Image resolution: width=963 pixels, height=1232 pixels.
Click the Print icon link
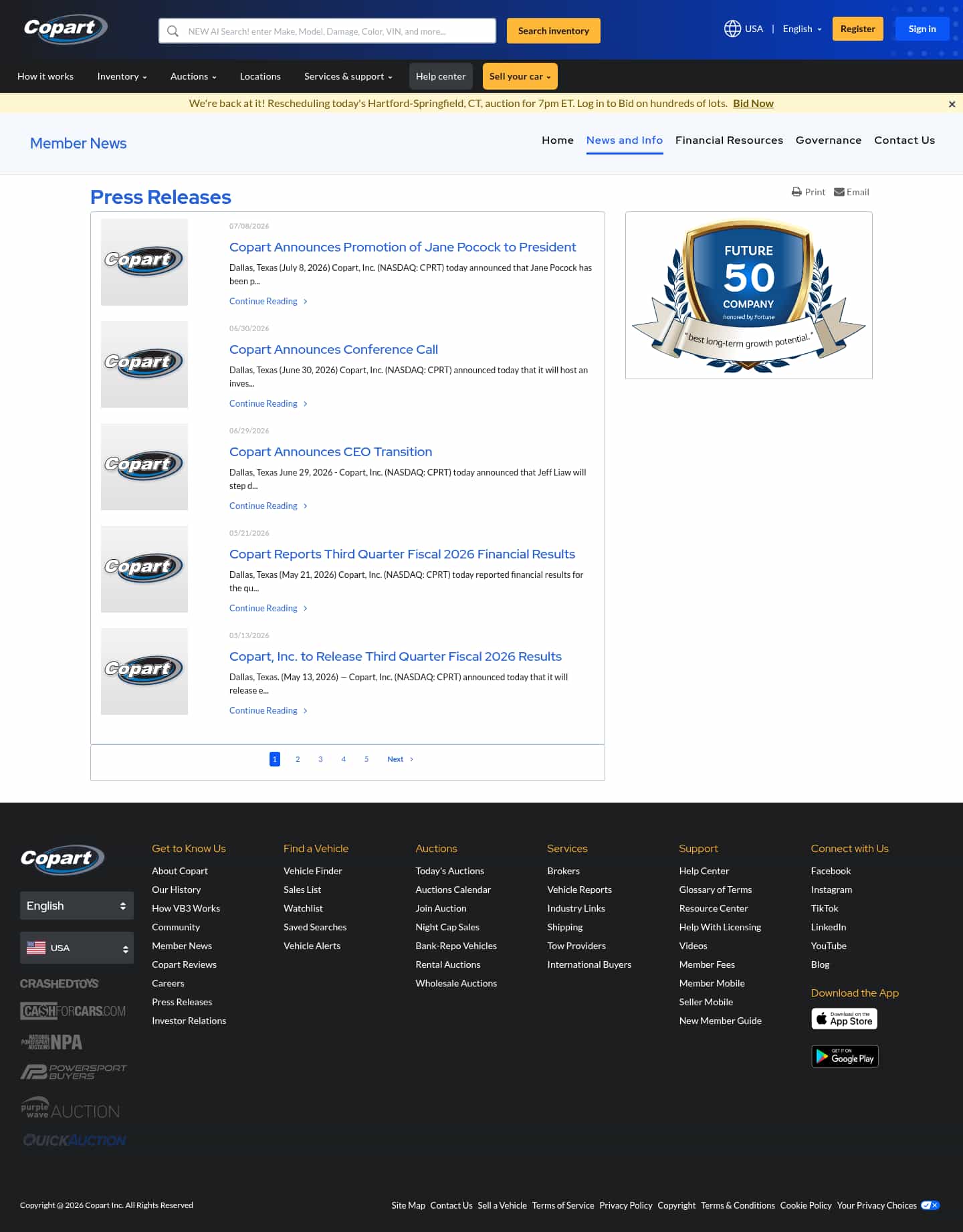tap(808, 192)
